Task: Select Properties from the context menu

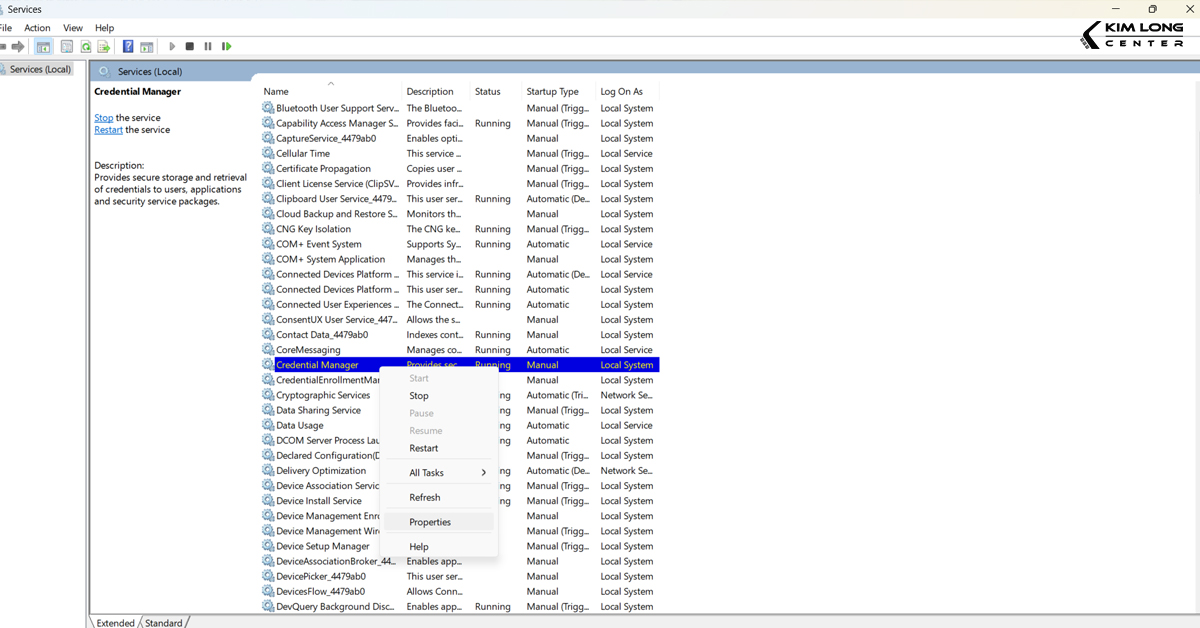Action: point(429,521)
